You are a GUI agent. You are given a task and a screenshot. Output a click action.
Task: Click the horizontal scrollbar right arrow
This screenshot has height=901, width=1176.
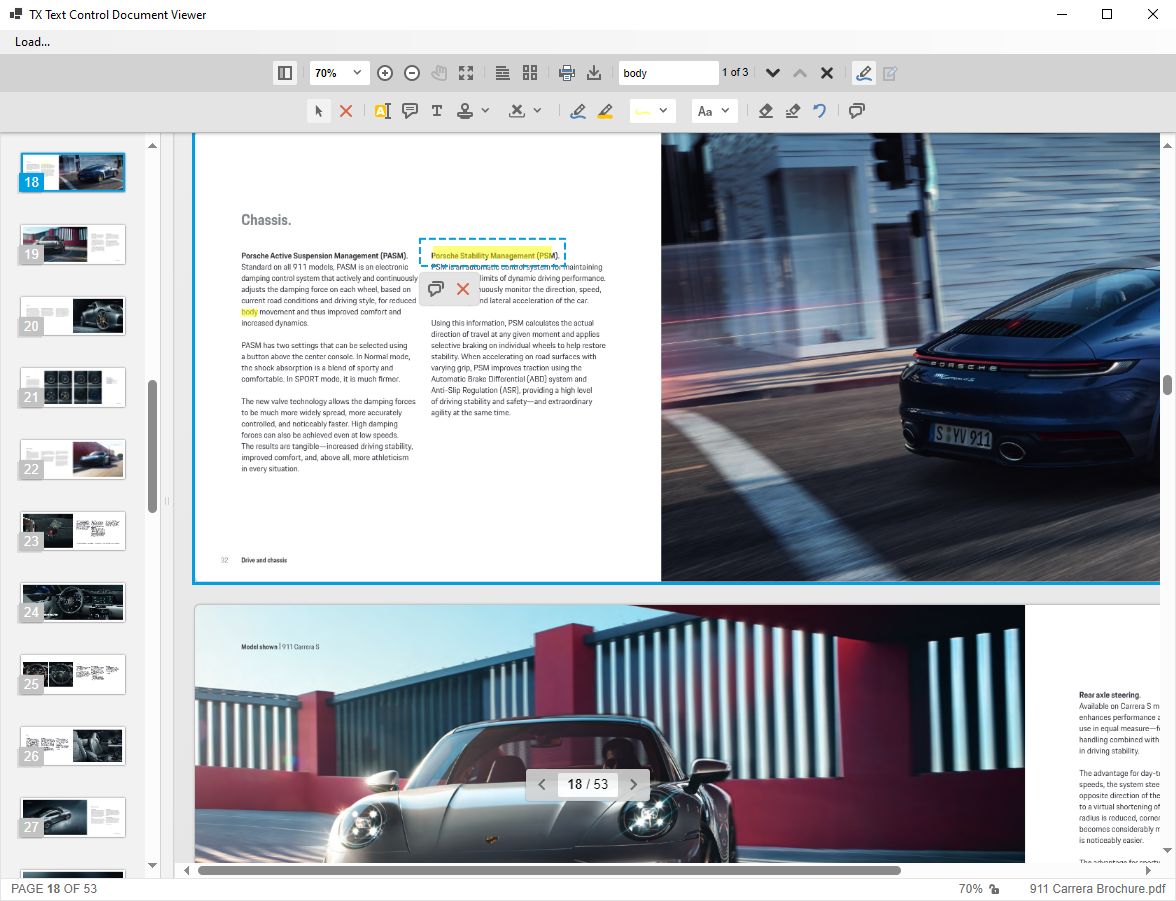[1148, 871]
